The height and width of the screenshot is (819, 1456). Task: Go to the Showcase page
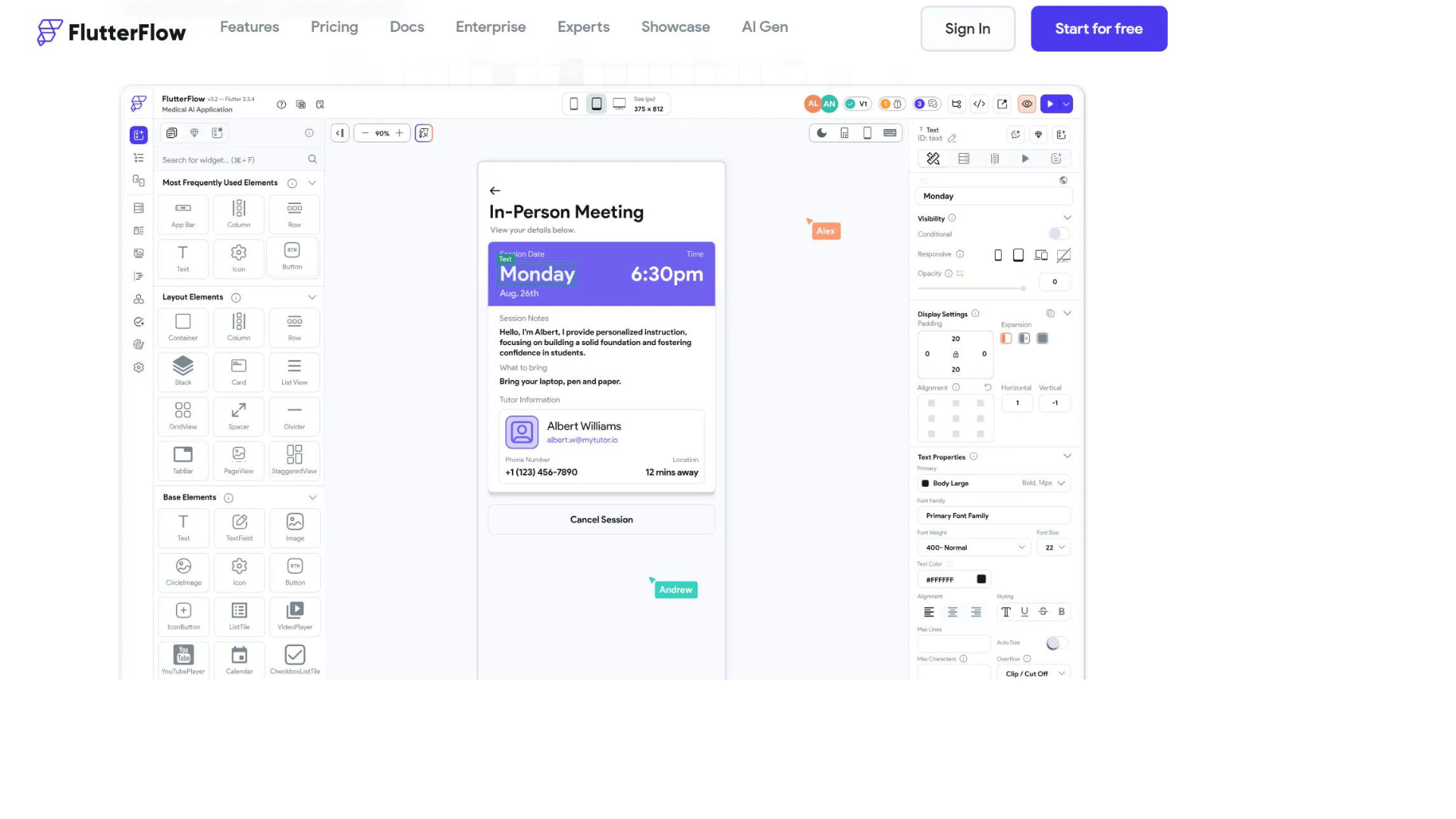(x=675, y=27)
